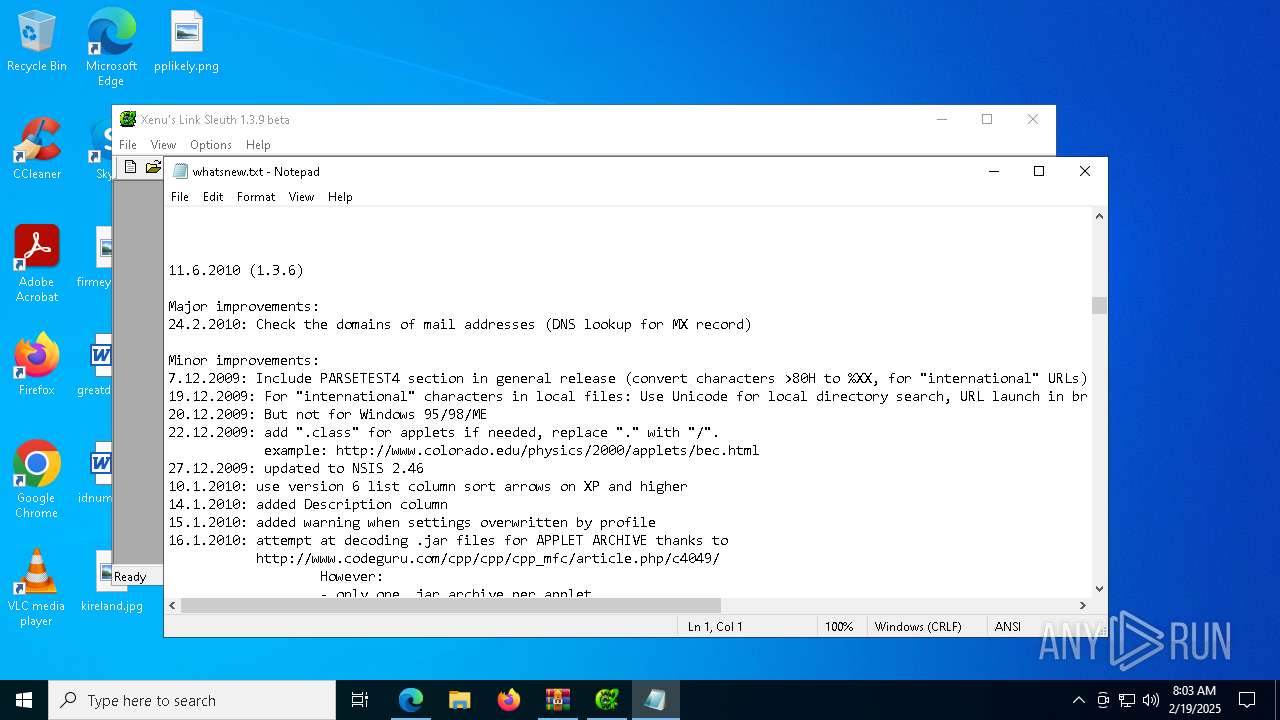1280x720 pixels.
Task: Open the Google Chrome desktop shortcut
Action: point(37,480)
